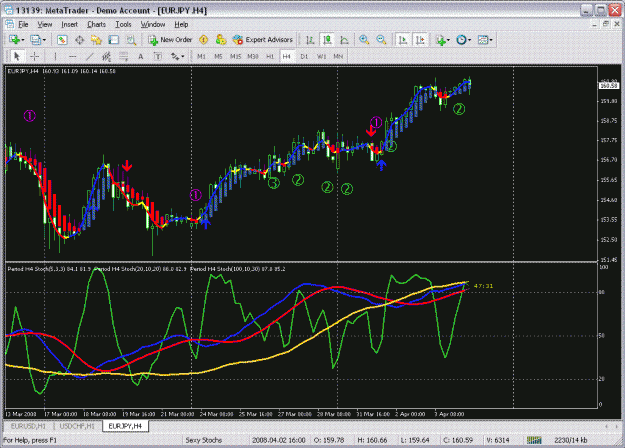Switch timeframe to MN
625x448 pixels.
click(x=338, y=57)
